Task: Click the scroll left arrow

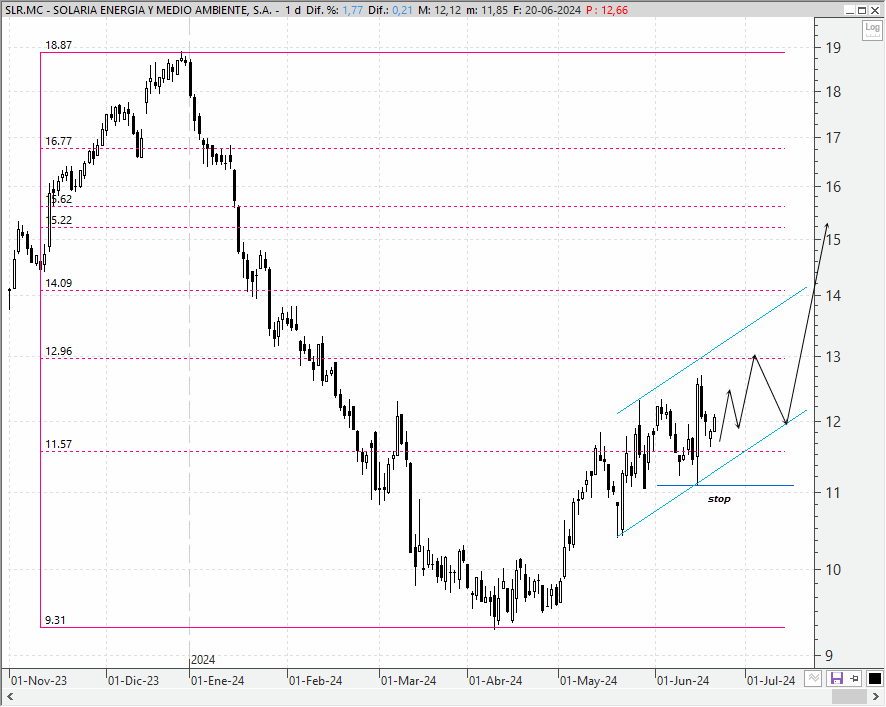Action: [x=10, y=697]
